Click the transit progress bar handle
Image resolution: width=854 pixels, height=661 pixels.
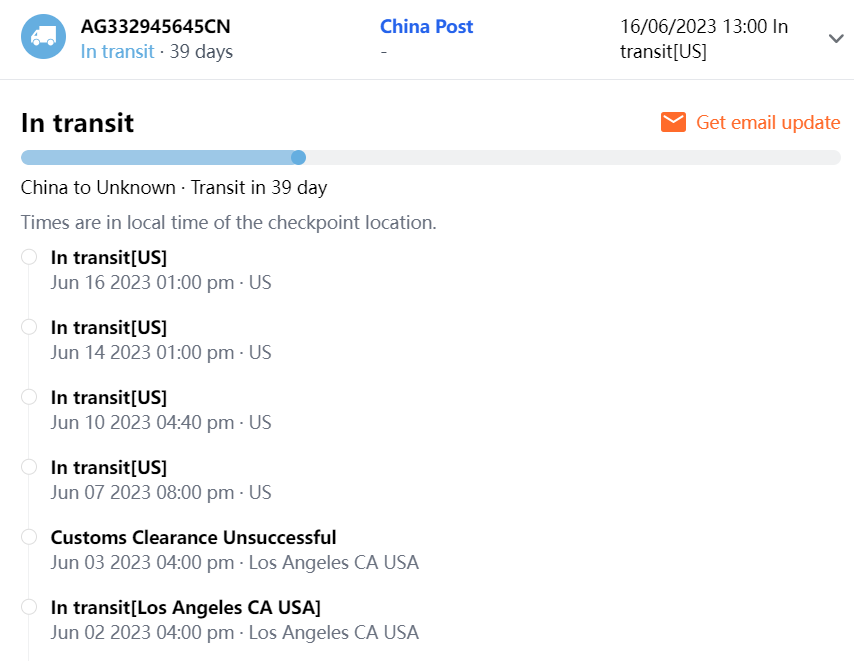coord(298,157)
